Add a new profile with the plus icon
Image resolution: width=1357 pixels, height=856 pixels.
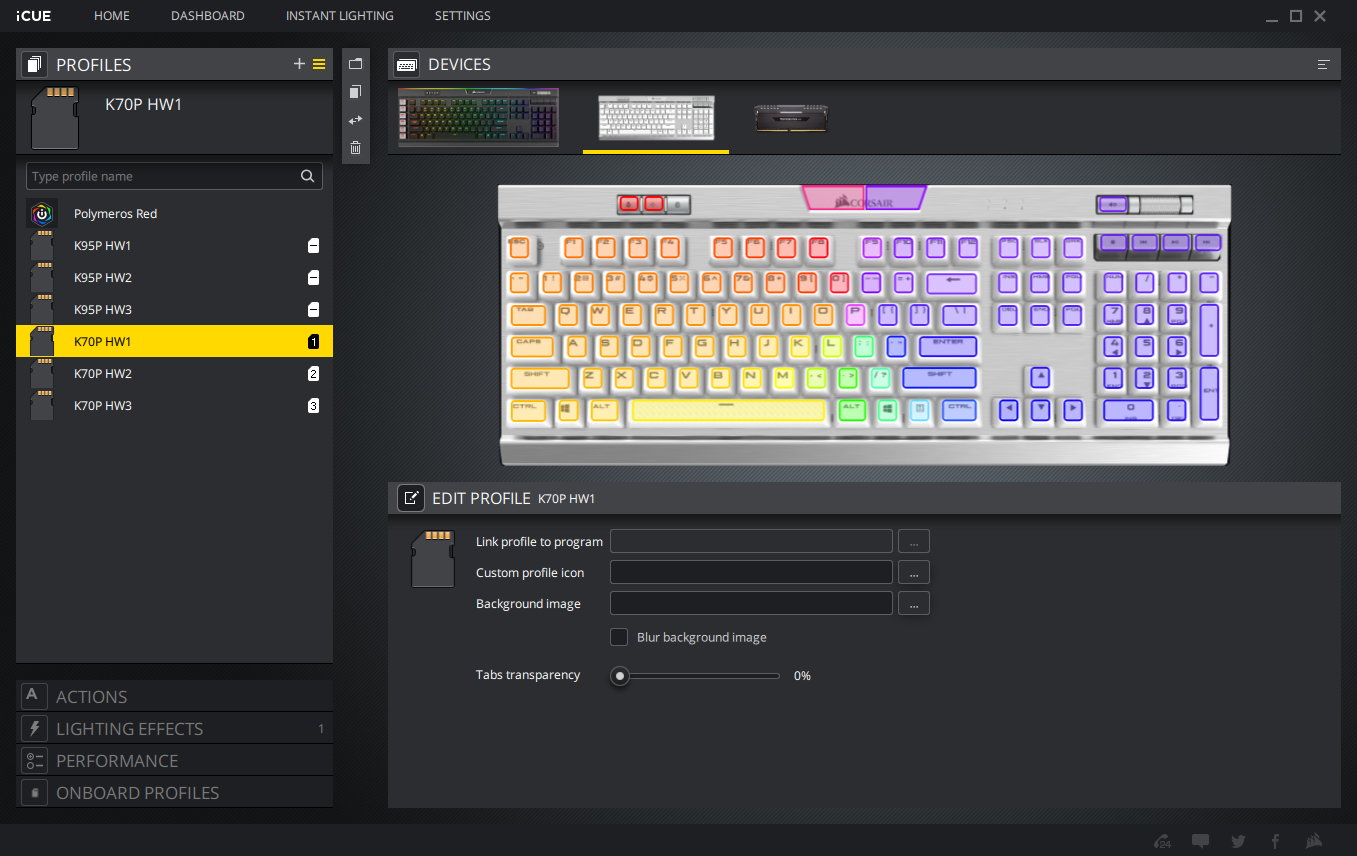[x=299, y=64]
